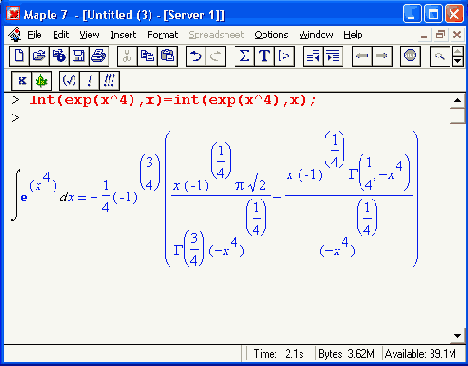Open the Insert menu
The image size is (468, 366).
(x=123, y=35)
